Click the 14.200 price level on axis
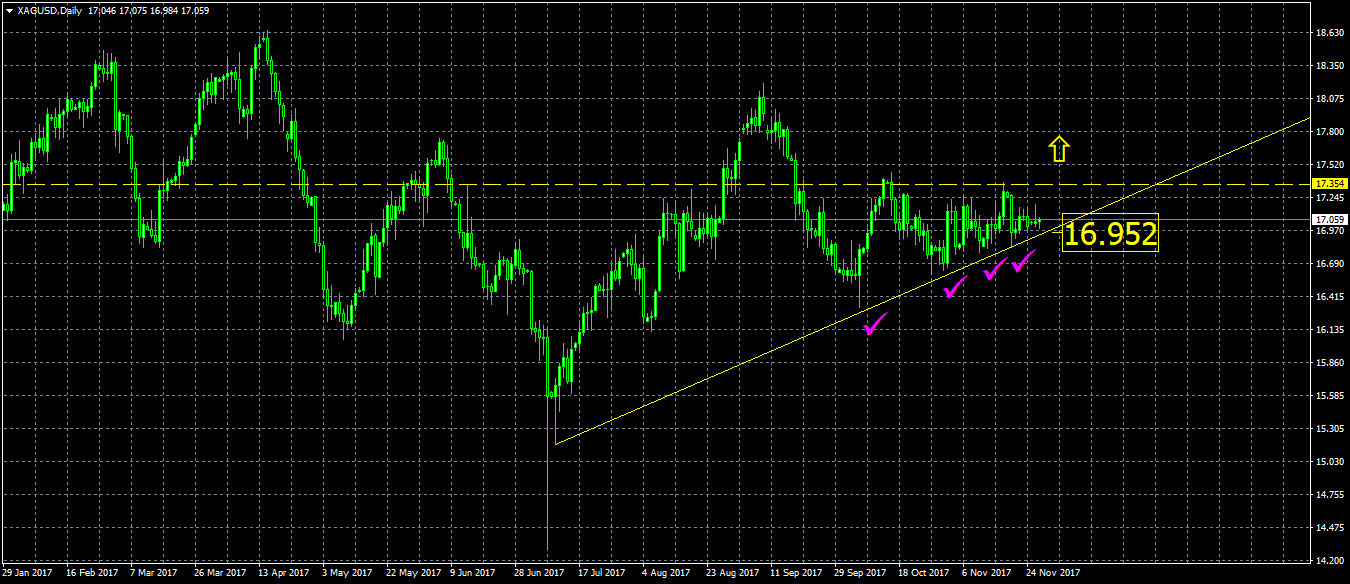Screen dimensions: 1350x584 (1329, 560)
